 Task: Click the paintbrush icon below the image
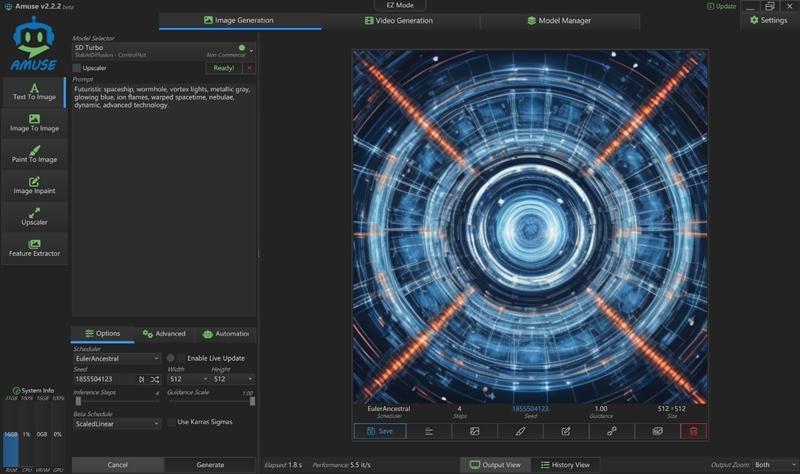(x=520, y=431)
